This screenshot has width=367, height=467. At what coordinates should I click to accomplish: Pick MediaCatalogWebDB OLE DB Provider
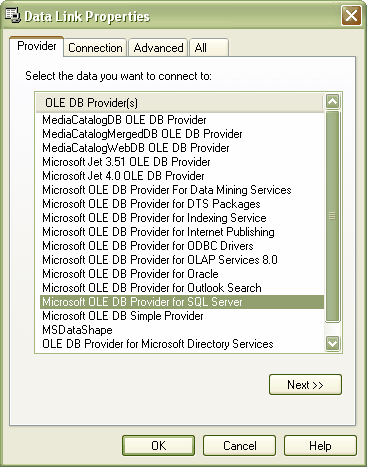182,148
